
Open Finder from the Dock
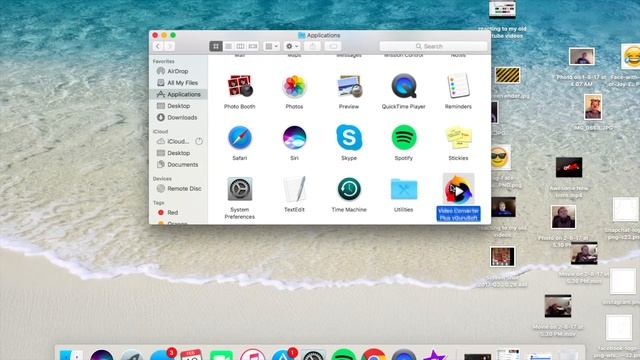[71, 355]
